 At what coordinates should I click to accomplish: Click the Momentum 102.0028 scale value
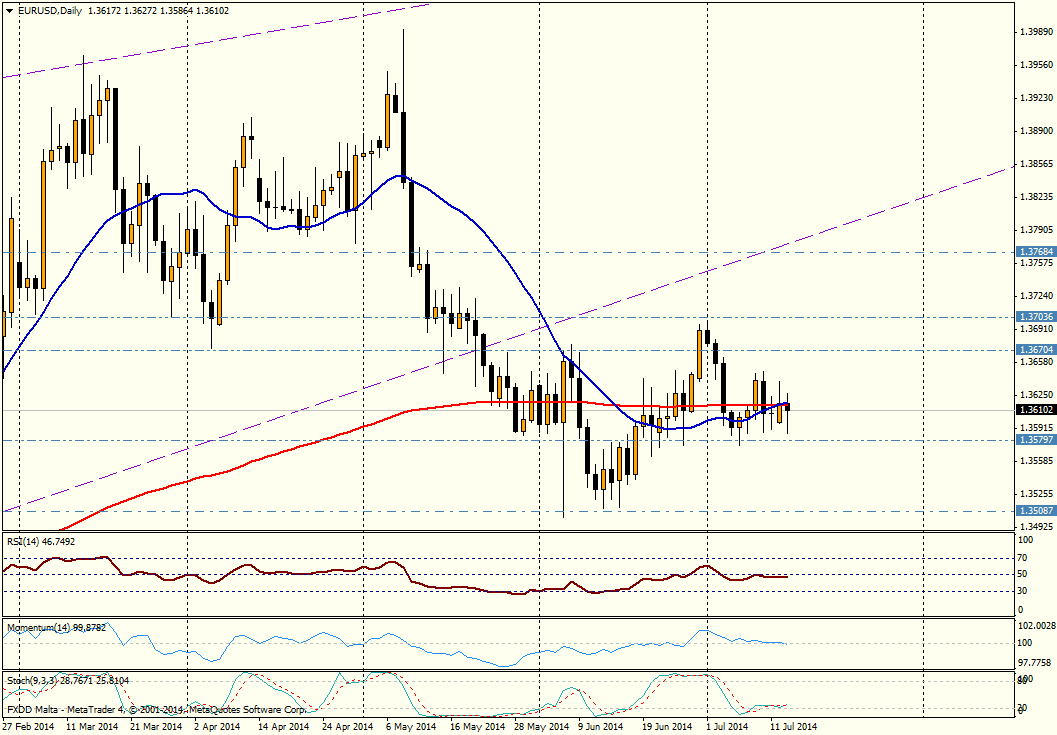[x=1037, y=626]
